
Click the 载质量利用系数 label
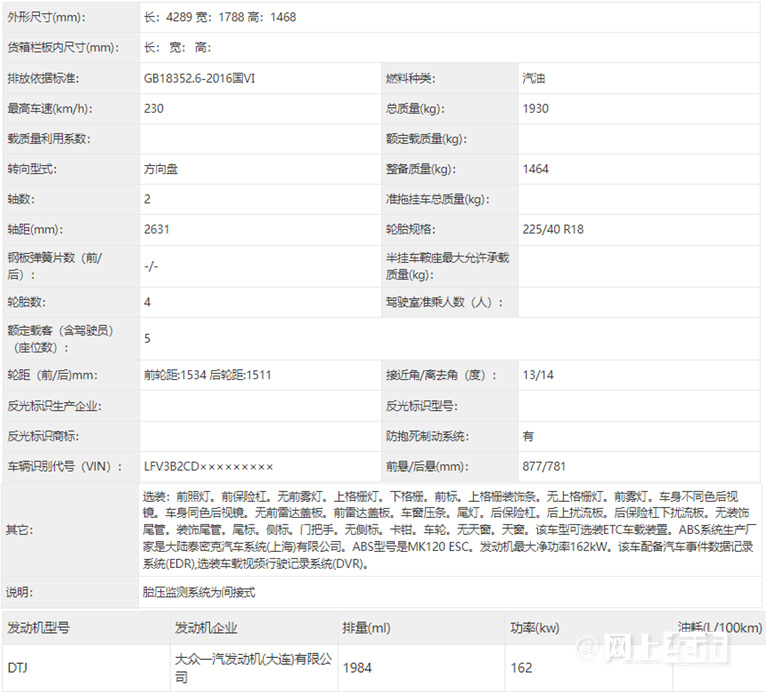tap(49, 139)
